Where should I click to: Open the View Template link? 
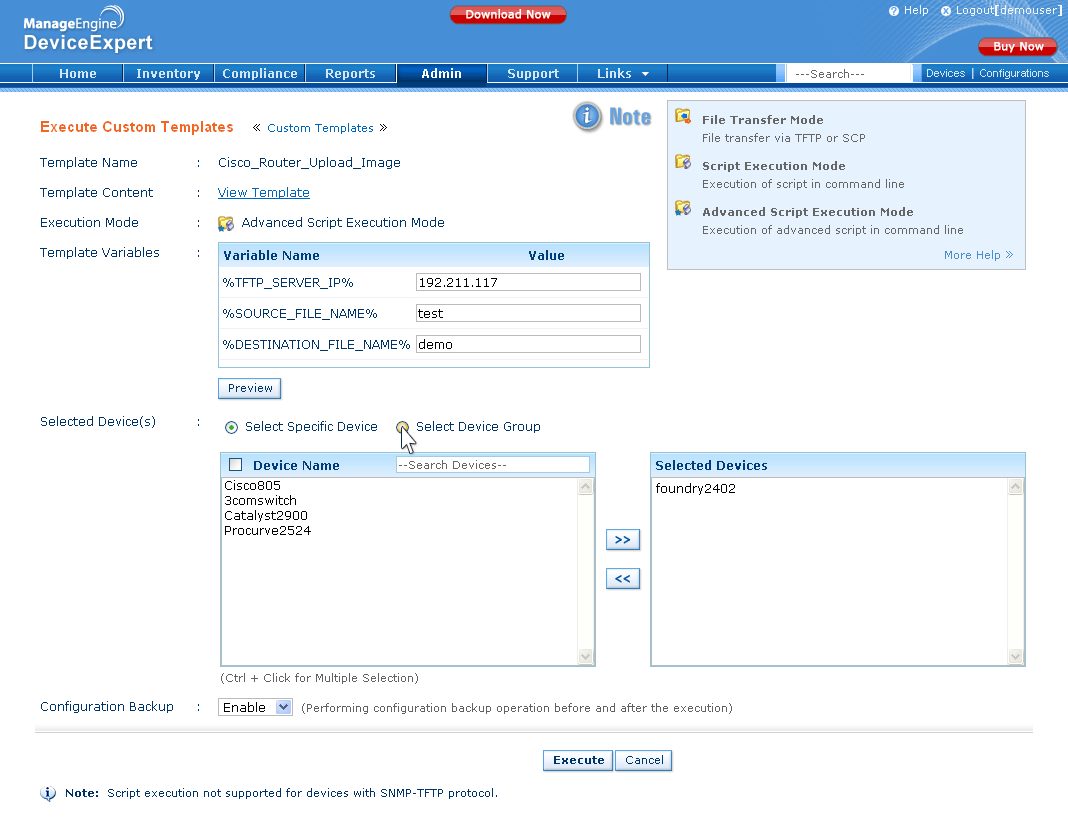point(263,193)
